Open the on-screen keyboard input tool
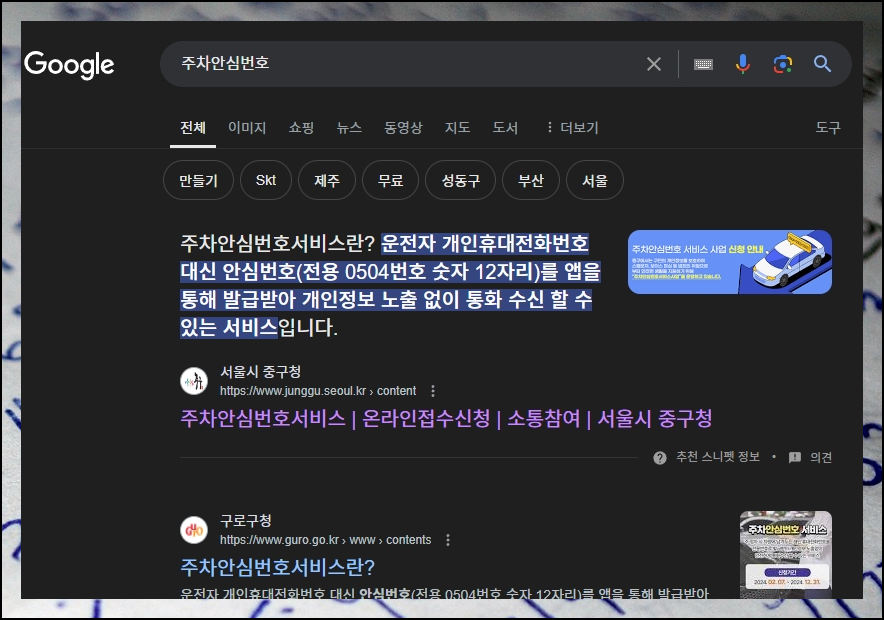The height and width of the screenshot is (620, 884). [703, 64]
